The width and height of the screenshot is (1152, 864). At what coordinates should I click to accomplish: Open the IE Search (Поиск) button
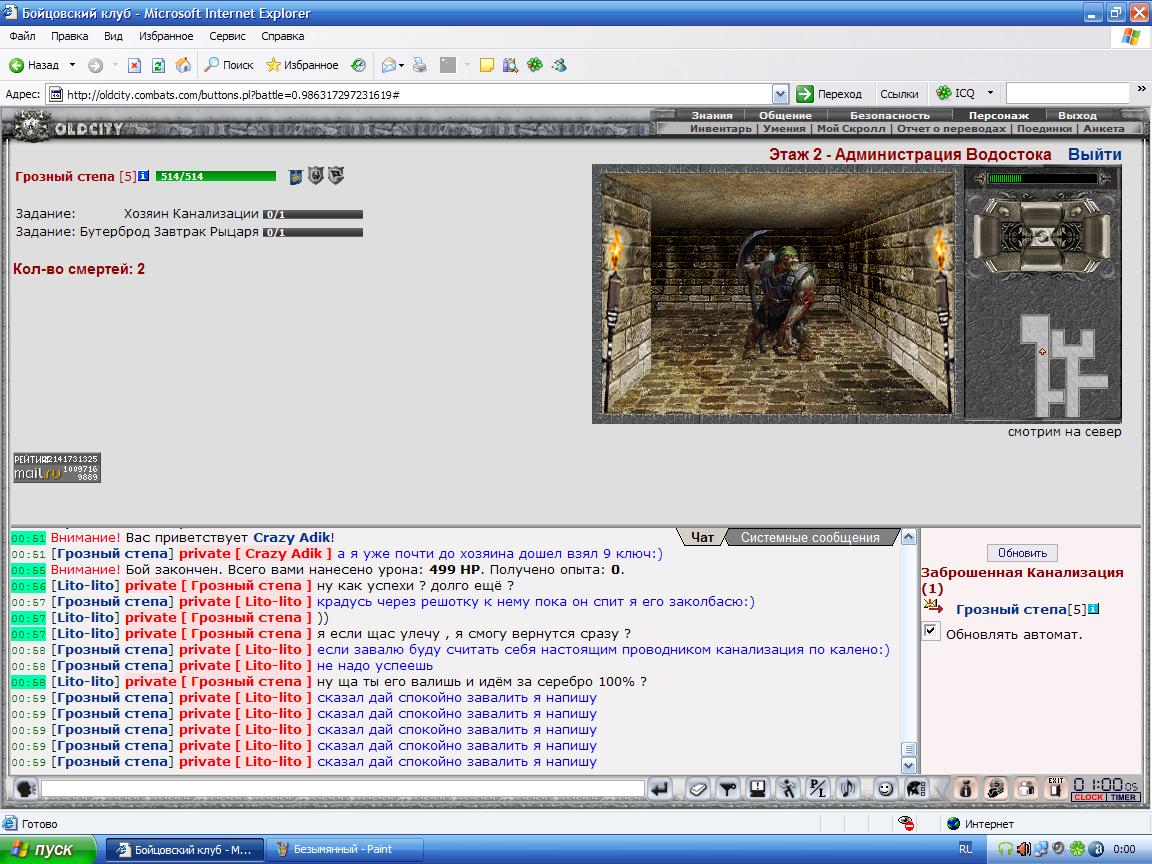[x=229, y=65]
